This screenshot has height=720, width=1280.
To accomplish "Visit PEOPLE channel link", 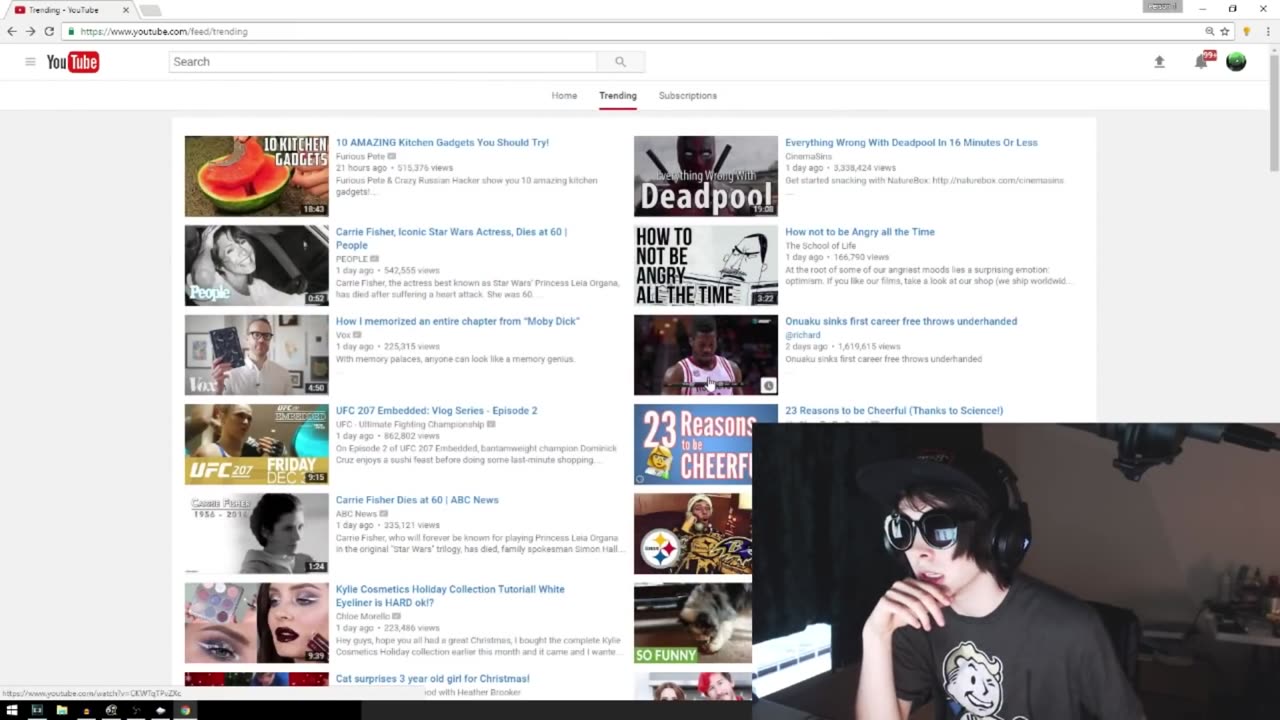I will [x=352, y=259].
